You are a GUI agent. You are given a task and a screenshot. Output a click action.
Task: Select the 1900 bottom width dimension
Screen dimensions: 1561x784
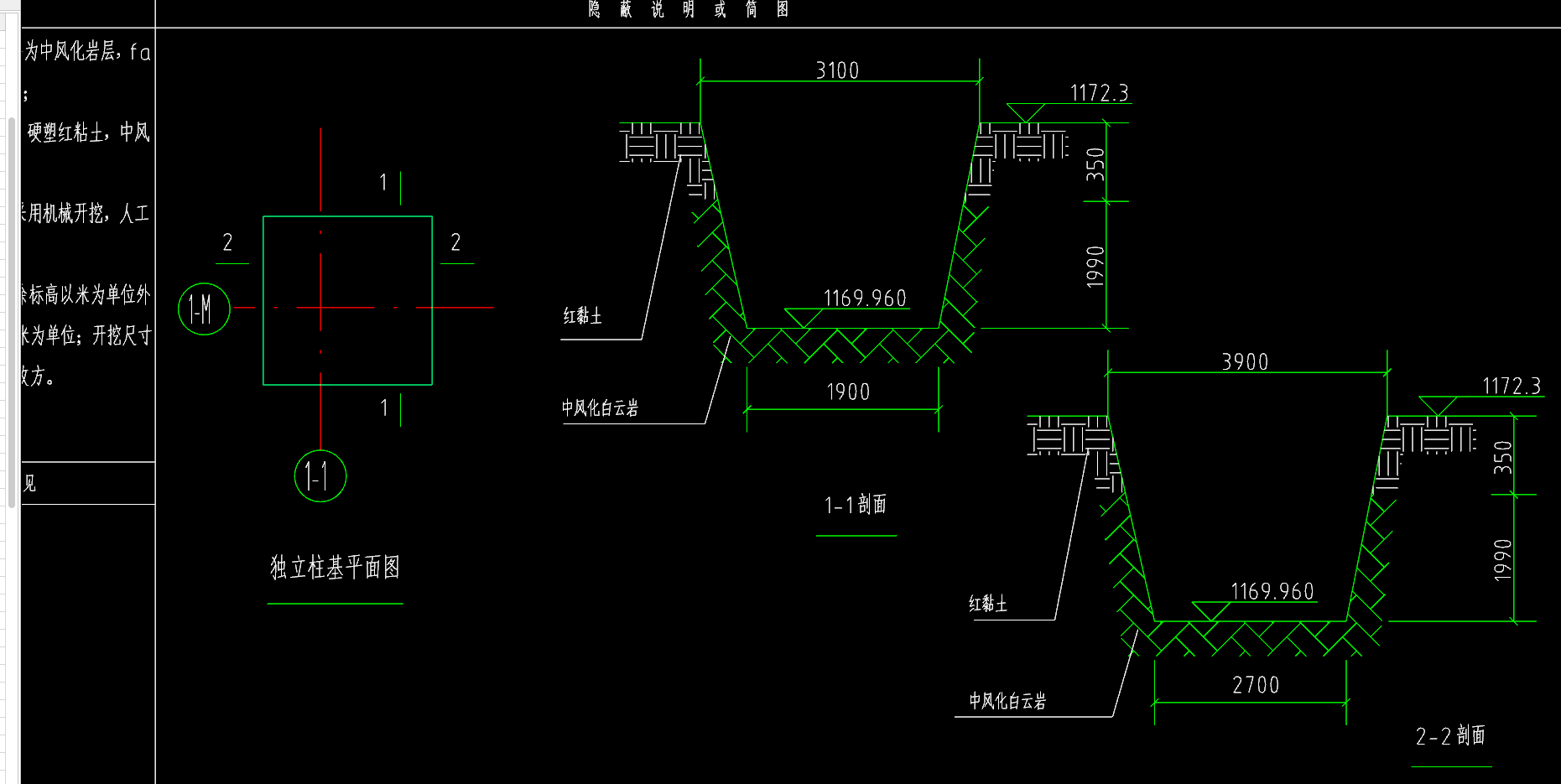(848, 392)
